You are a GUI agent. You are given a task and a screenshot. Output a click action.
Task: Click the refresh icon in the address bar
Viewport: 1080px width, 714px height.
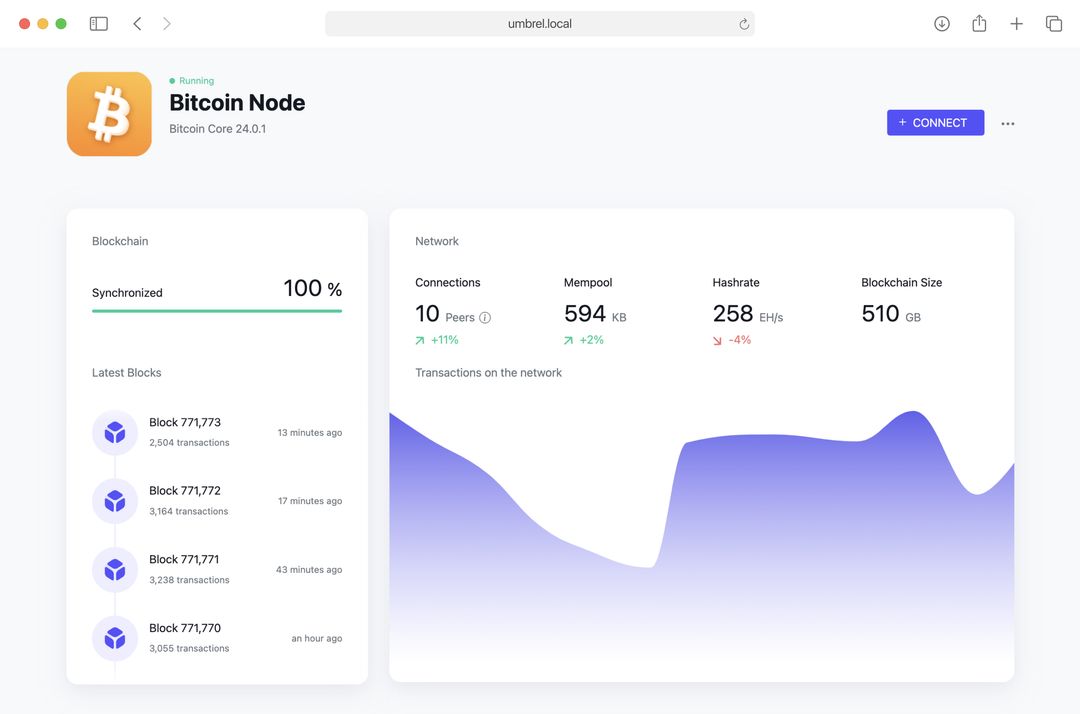click(x=743, y=23)
